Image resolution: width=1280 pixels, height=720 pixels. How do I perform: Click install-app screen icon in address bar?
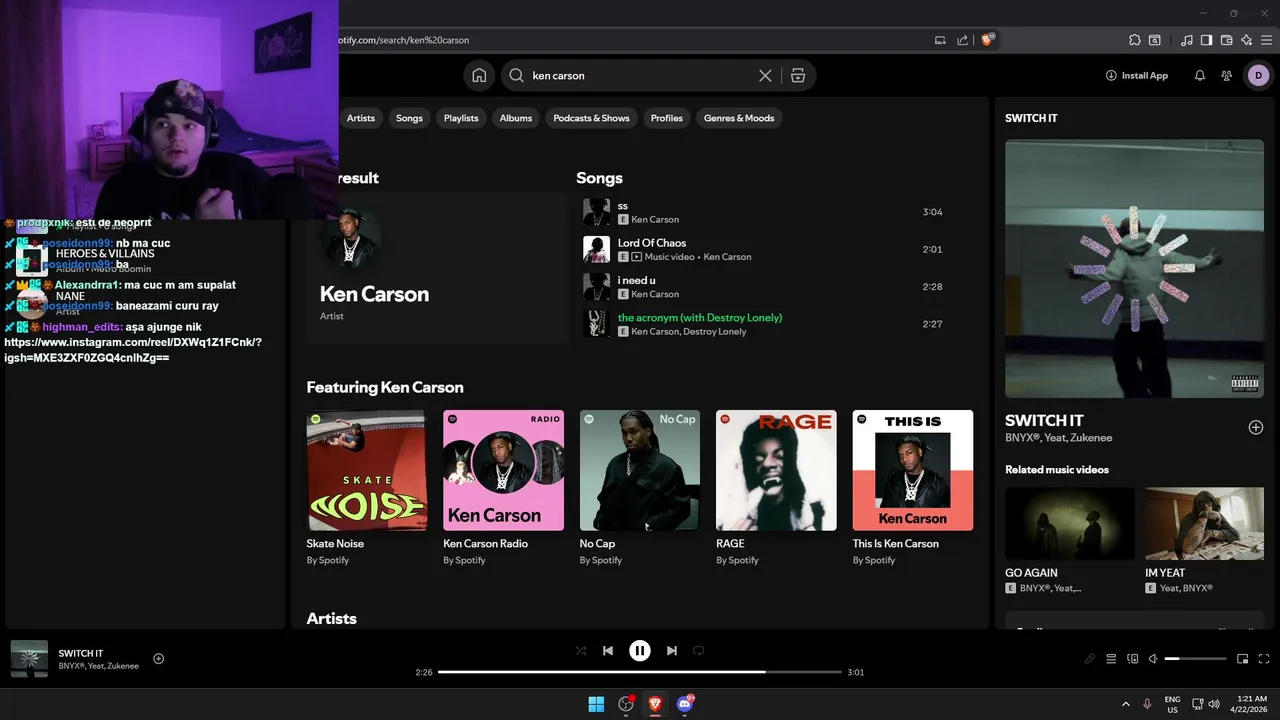(x=940, y=40)
